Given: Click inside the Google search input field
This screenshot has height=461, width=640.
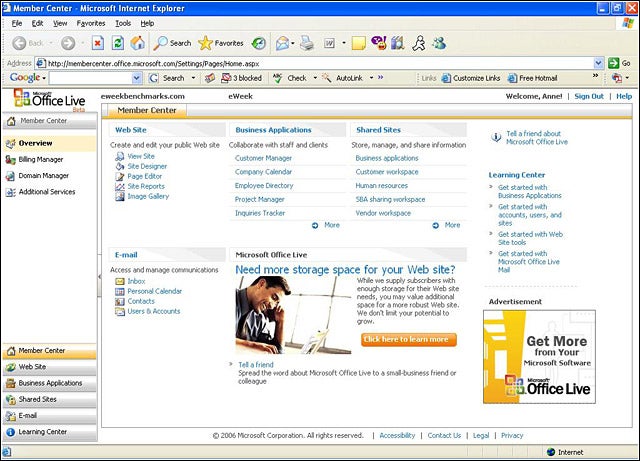Looking at the screenshot, I should tap(91, 78).
